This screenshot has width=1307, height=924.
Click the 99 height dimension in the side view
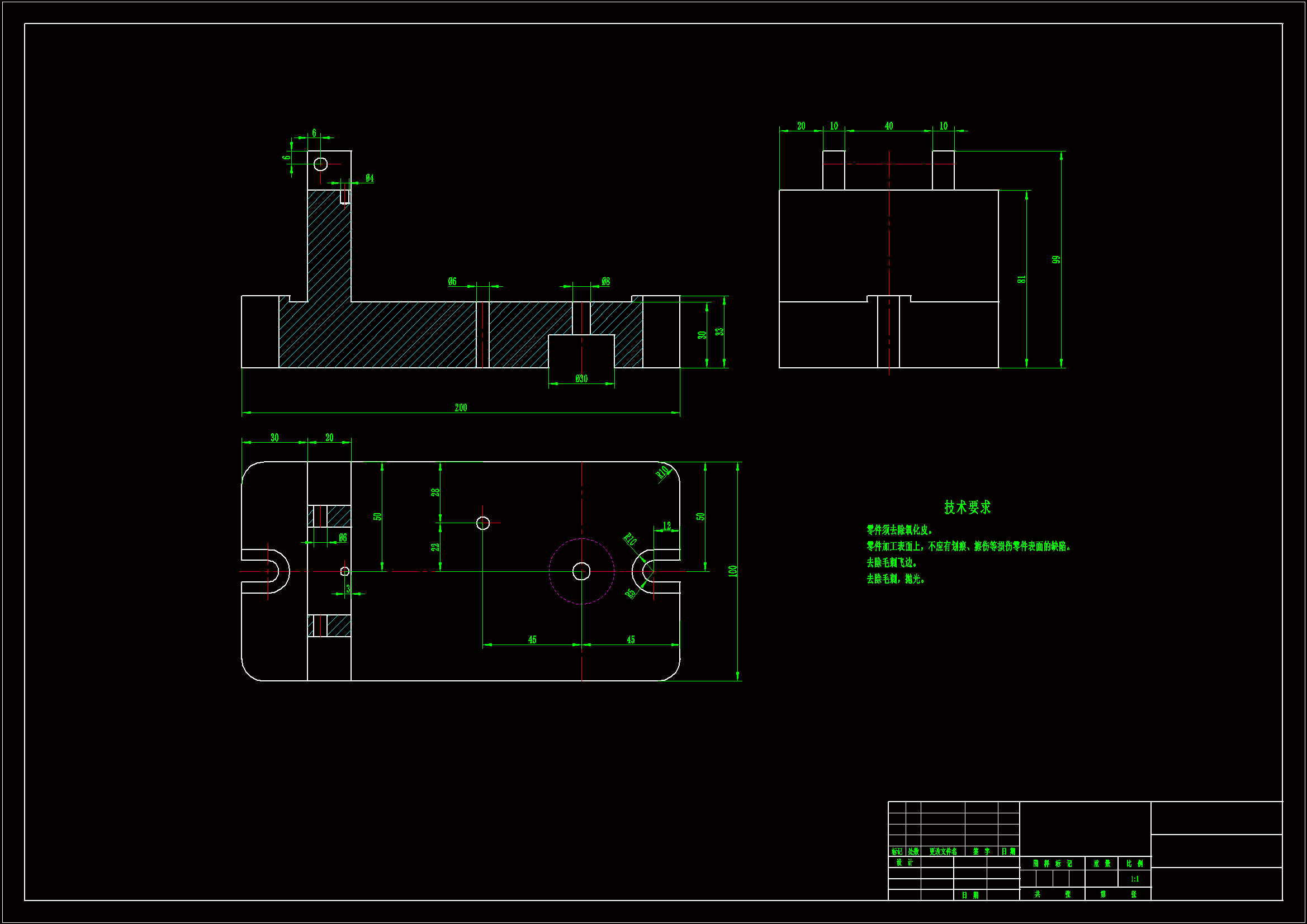[x=1056, y=259]
